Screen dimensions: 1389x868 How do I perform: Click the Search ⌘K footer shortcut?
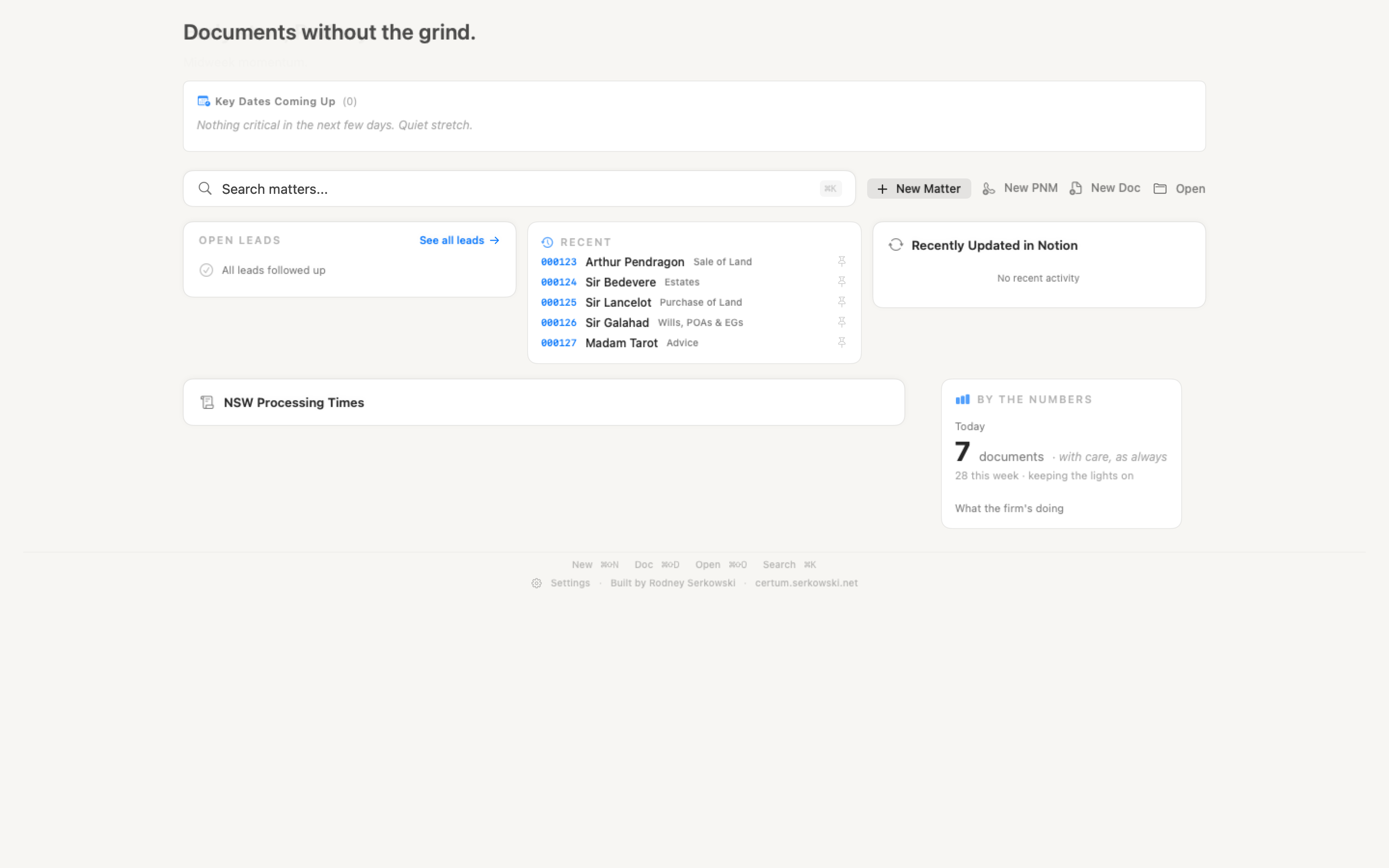[x=789, y=565]
